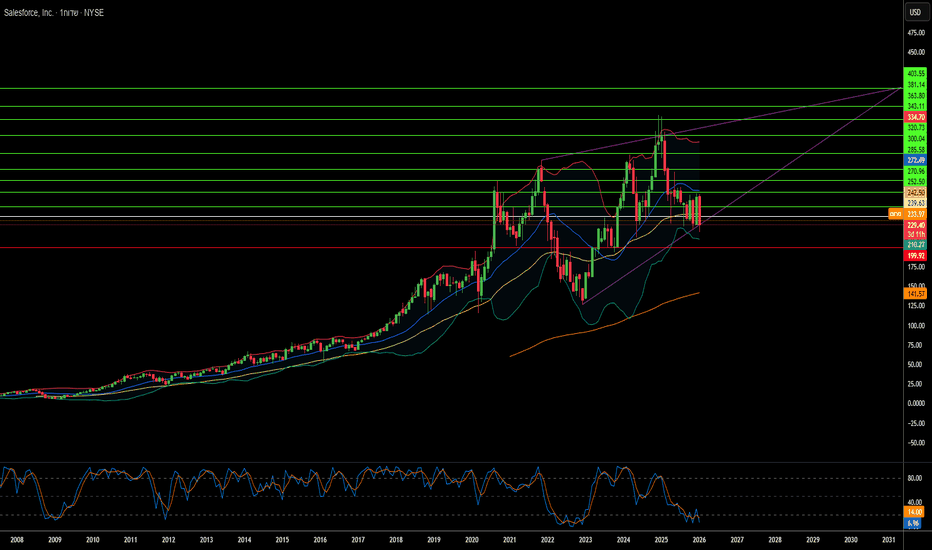Click the 80.00 oscillator axis tick

click(x=915, y=478)
